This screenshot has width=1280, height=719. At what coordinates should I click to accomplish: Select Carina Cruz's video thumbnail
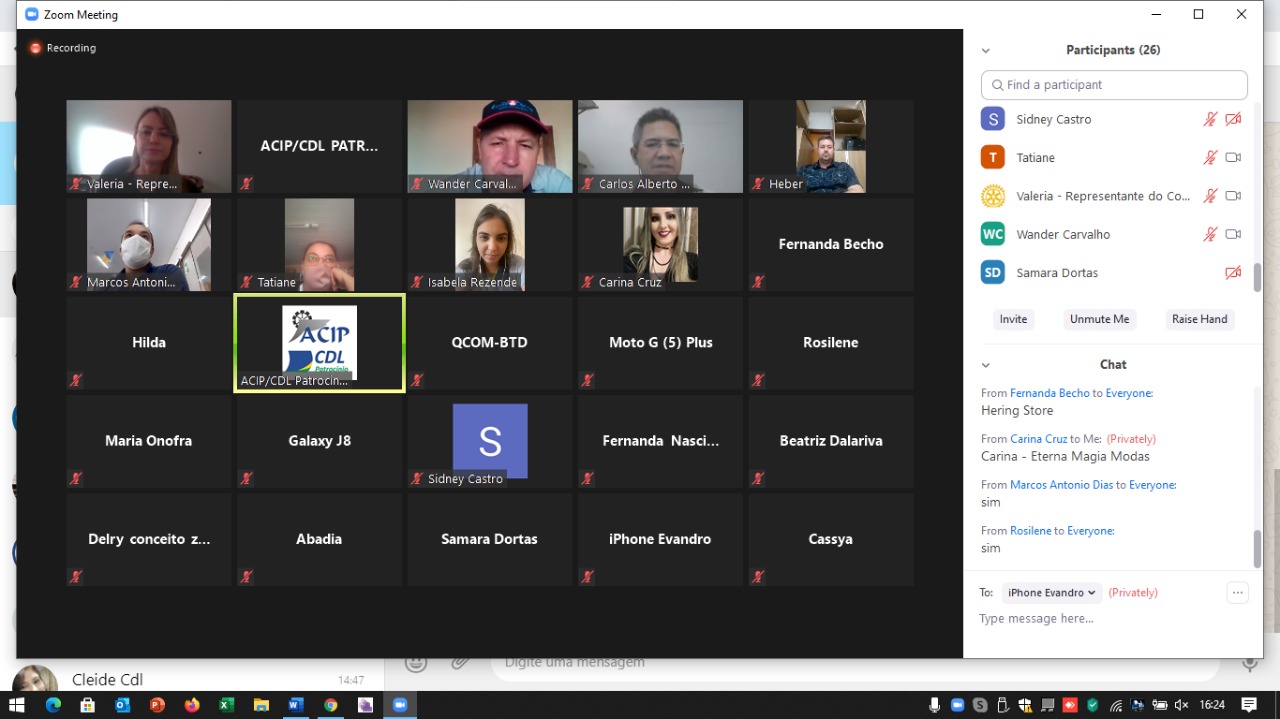660,245
